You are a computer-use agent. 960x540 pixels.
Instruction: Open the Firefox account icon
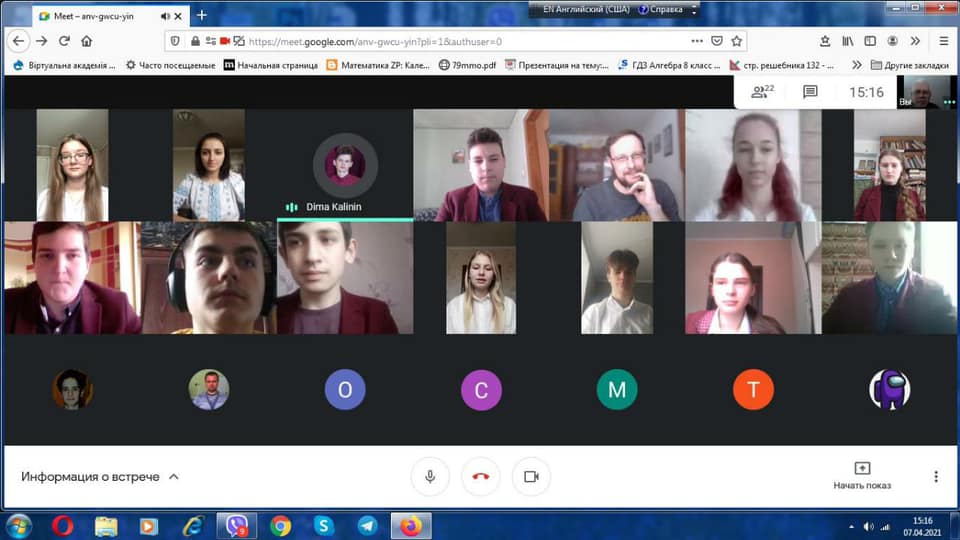[x=893, y=41]
